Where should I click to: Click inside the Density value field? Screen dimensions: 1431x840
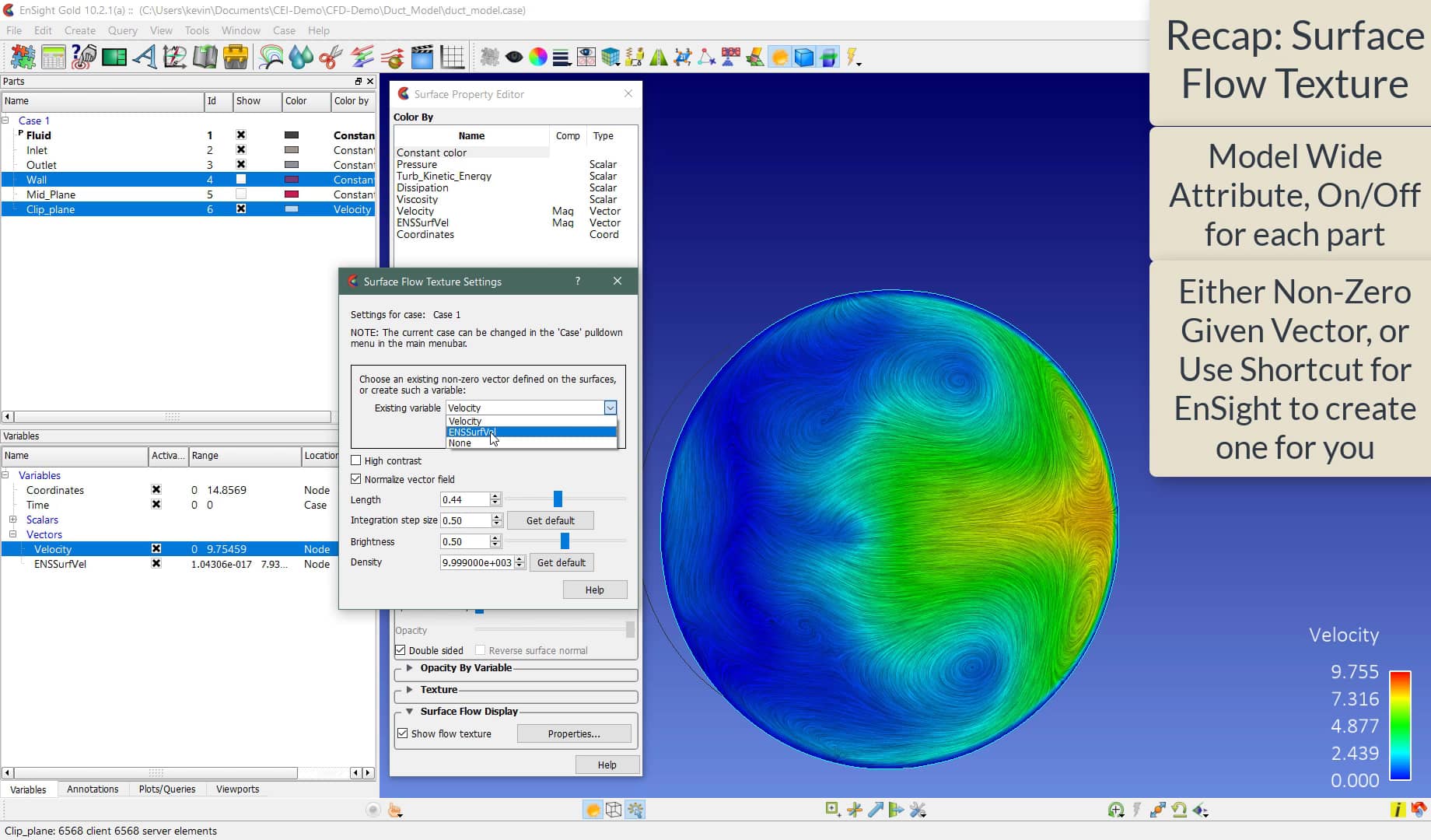pos(474,562)
